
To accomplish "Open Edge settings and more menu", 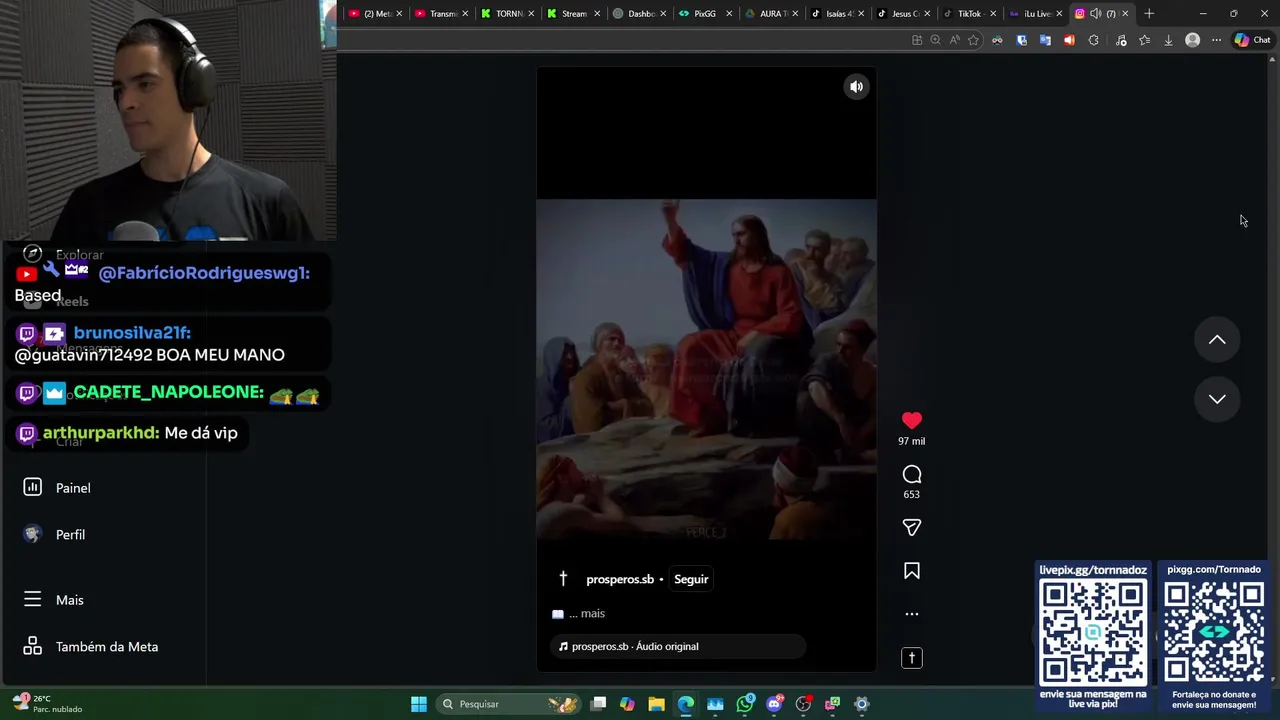I will click(1216, 40).
